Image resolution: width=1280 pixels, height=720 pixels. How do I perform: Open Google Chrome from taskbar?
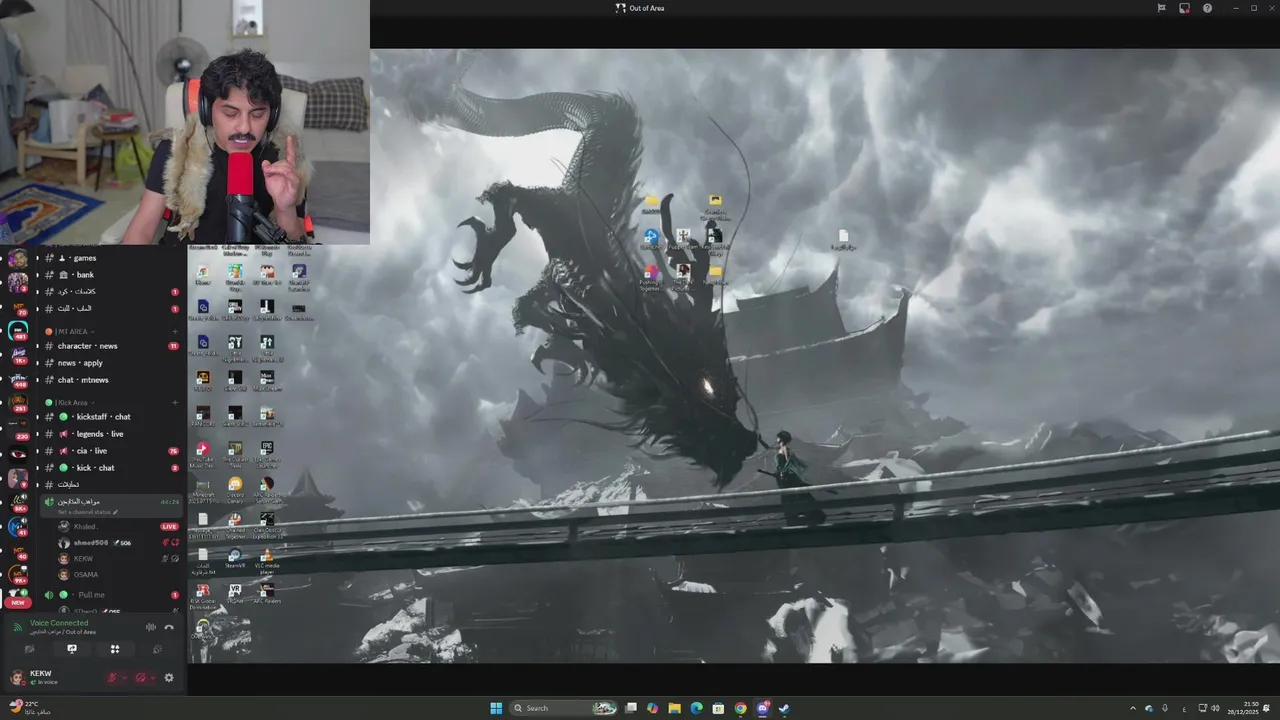(x=740, y=708)
